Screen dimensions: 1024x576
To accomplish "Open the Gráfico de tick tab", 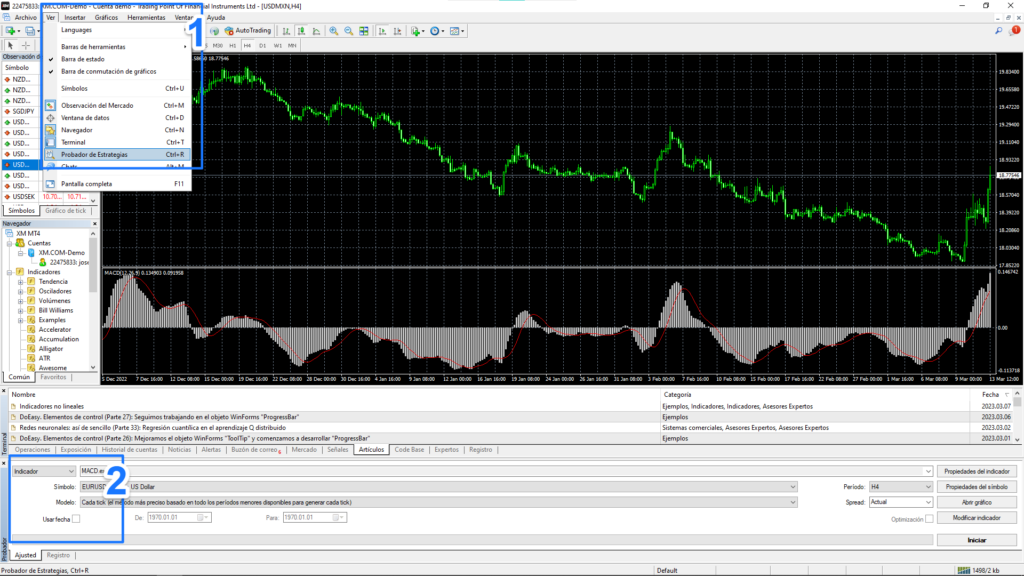I will point(65,211).
